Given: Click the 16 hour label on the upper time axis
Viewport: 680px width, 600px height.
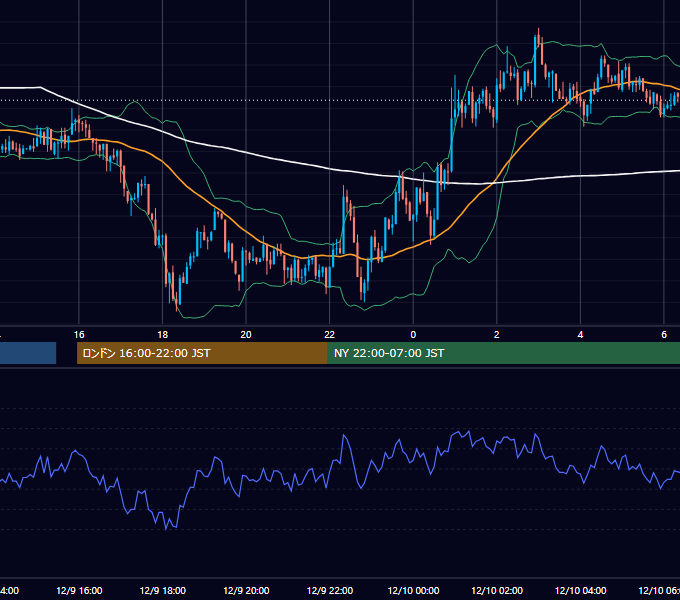Looking at the screenshot, I should tap(79, 335).
